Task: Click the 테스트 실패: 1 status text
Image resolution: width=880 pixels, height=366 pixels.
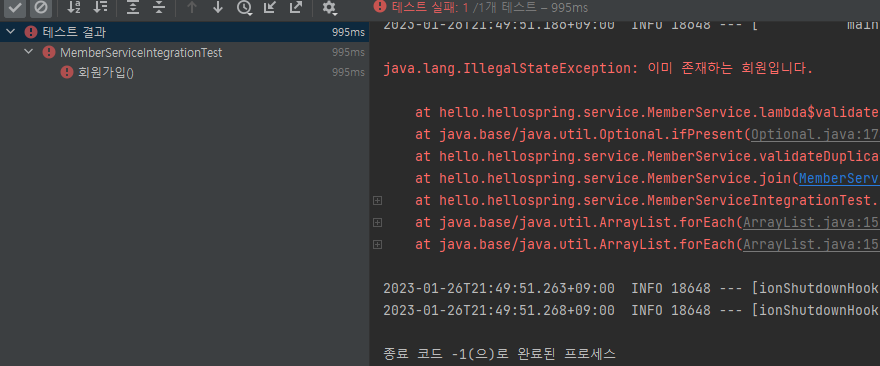Action: click(430, 7)
